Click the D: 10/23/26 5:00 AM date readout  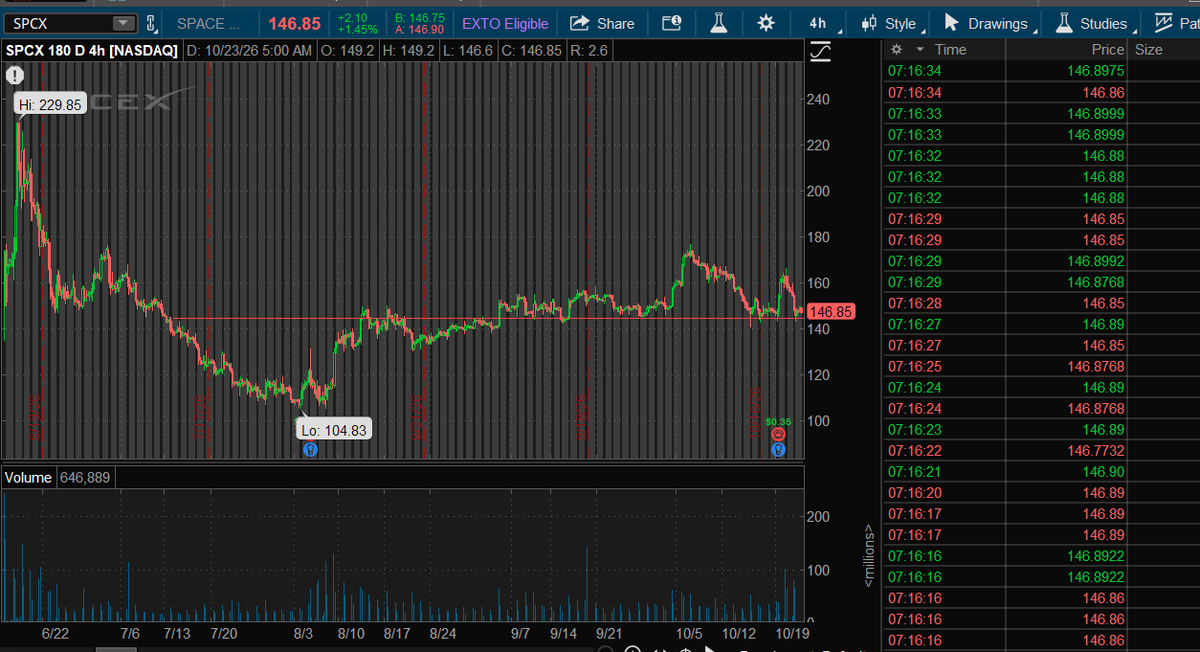coord(251,50)
